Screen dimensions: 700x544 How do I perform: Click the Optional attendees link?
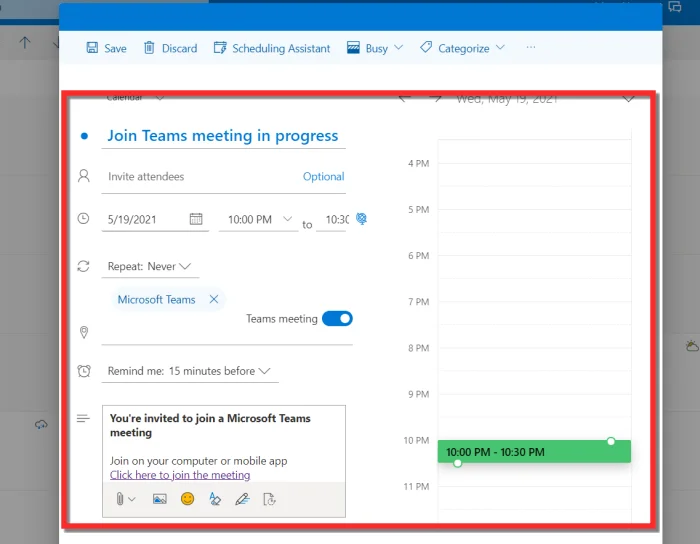[323, 177]
